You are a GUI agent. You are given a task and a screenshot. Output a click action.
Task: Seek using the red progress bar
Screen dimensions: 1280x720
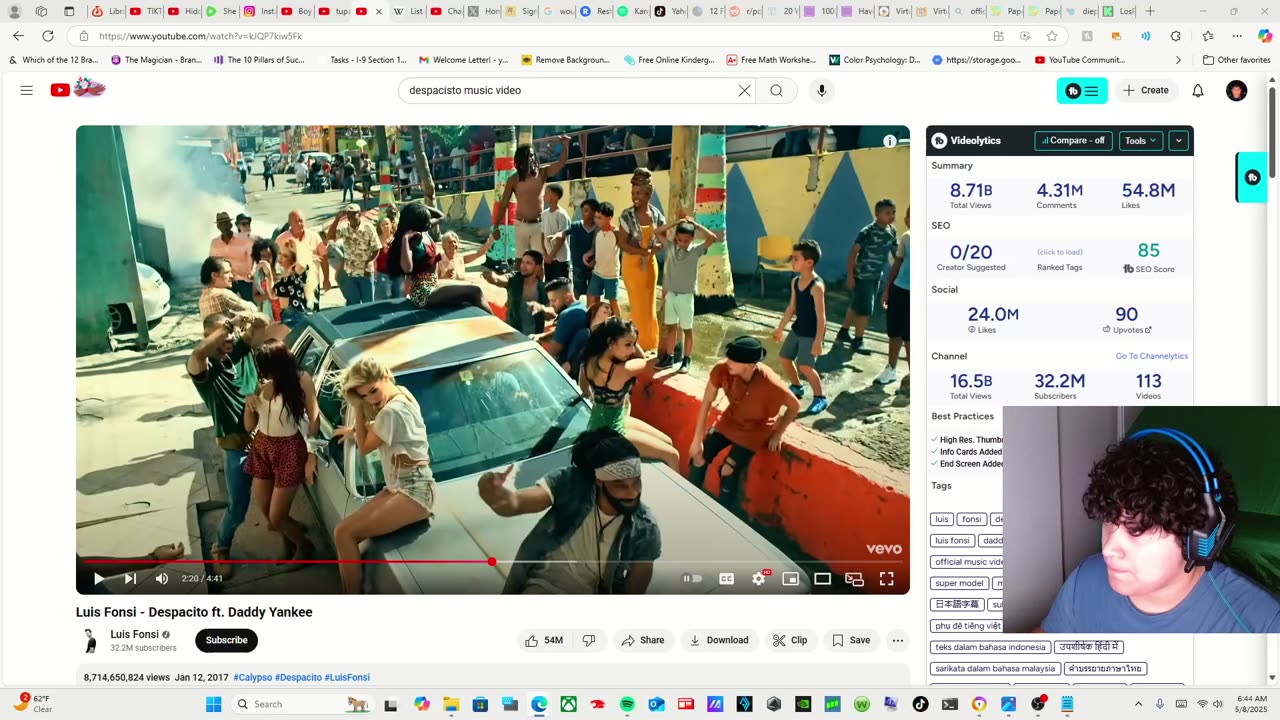pyautogui.click(x=493, y=561)
